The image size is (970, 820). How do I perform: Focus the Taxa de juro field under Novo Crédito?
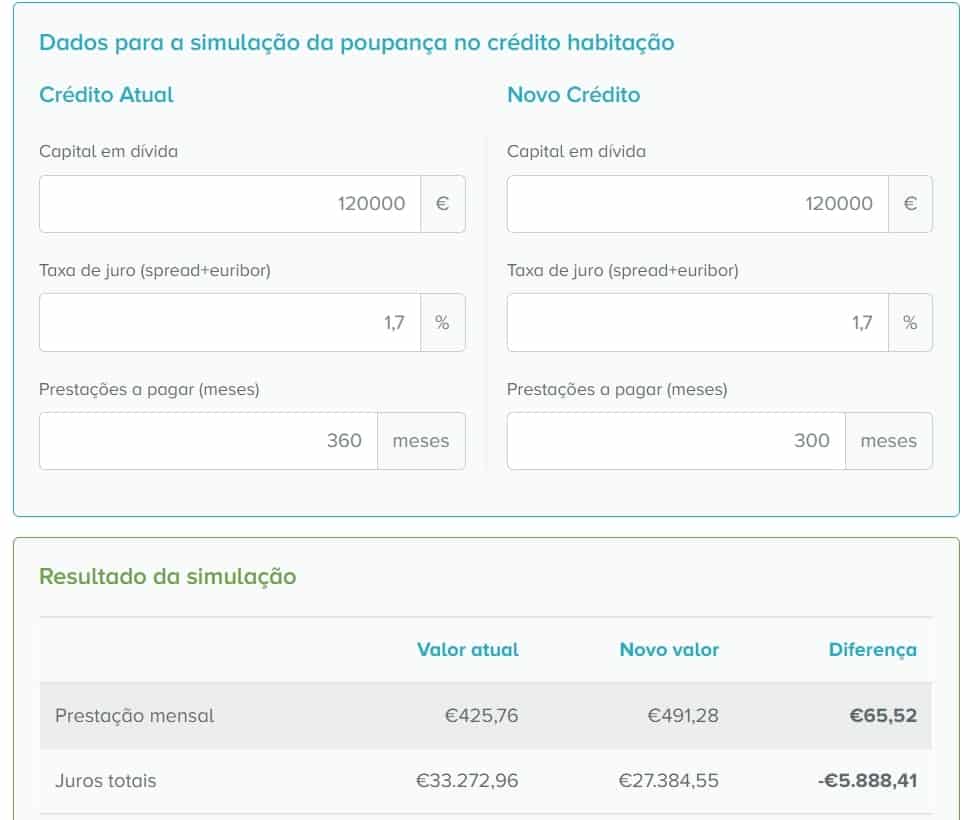click(698, 321)
